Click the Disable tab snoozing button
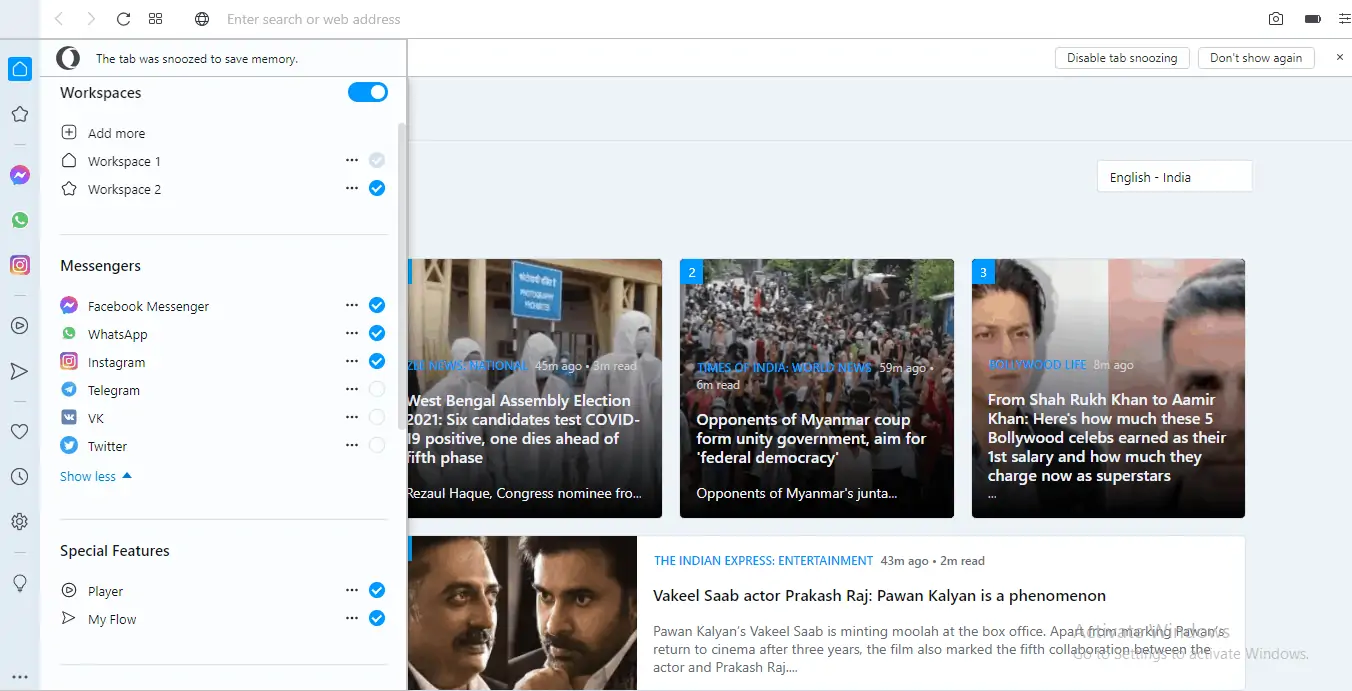 (1122, 57)
